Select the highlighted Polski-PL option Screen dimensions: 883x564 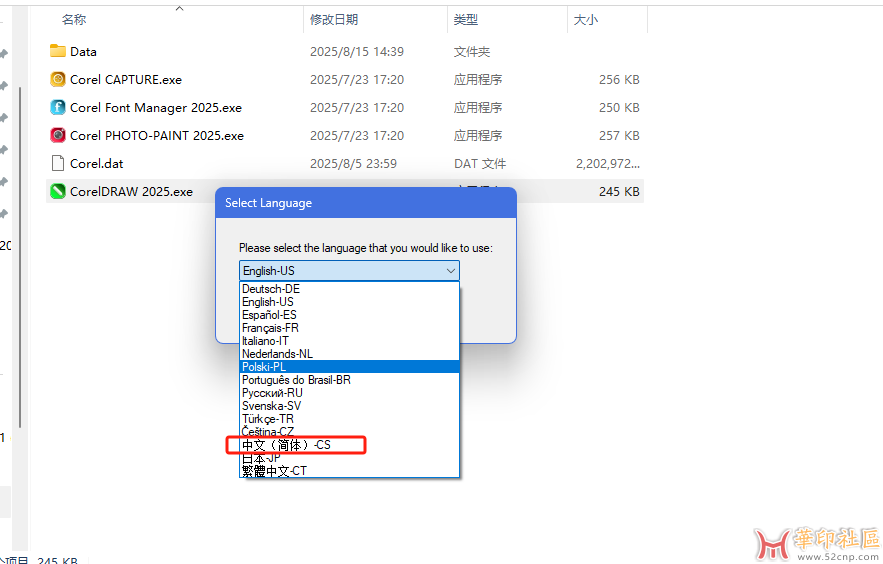coord(349,366)
